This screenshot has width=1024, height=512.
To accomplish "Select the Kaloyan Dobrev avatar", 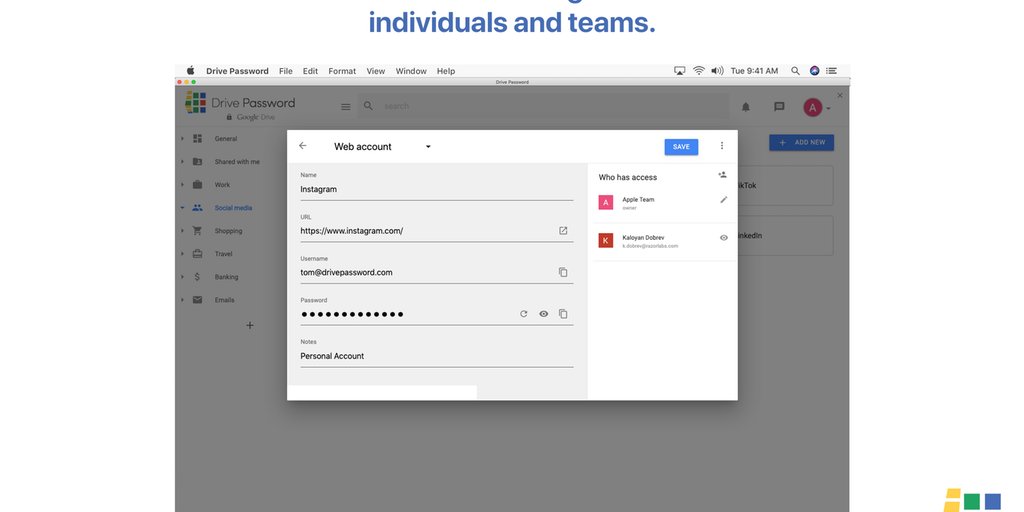I will pyautogui.click(x=606, y=240).
